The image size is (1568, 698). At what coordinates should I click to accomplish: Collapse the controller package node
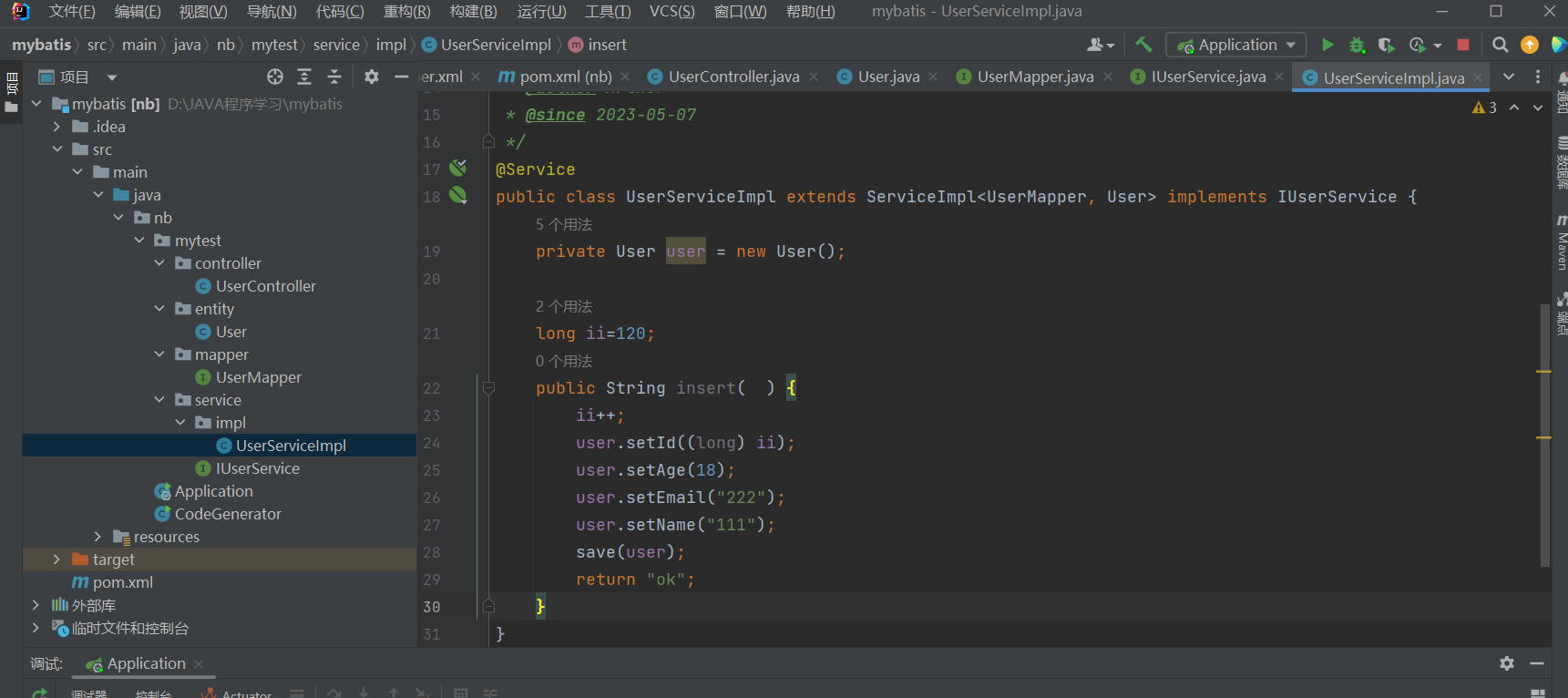[159, 263]
